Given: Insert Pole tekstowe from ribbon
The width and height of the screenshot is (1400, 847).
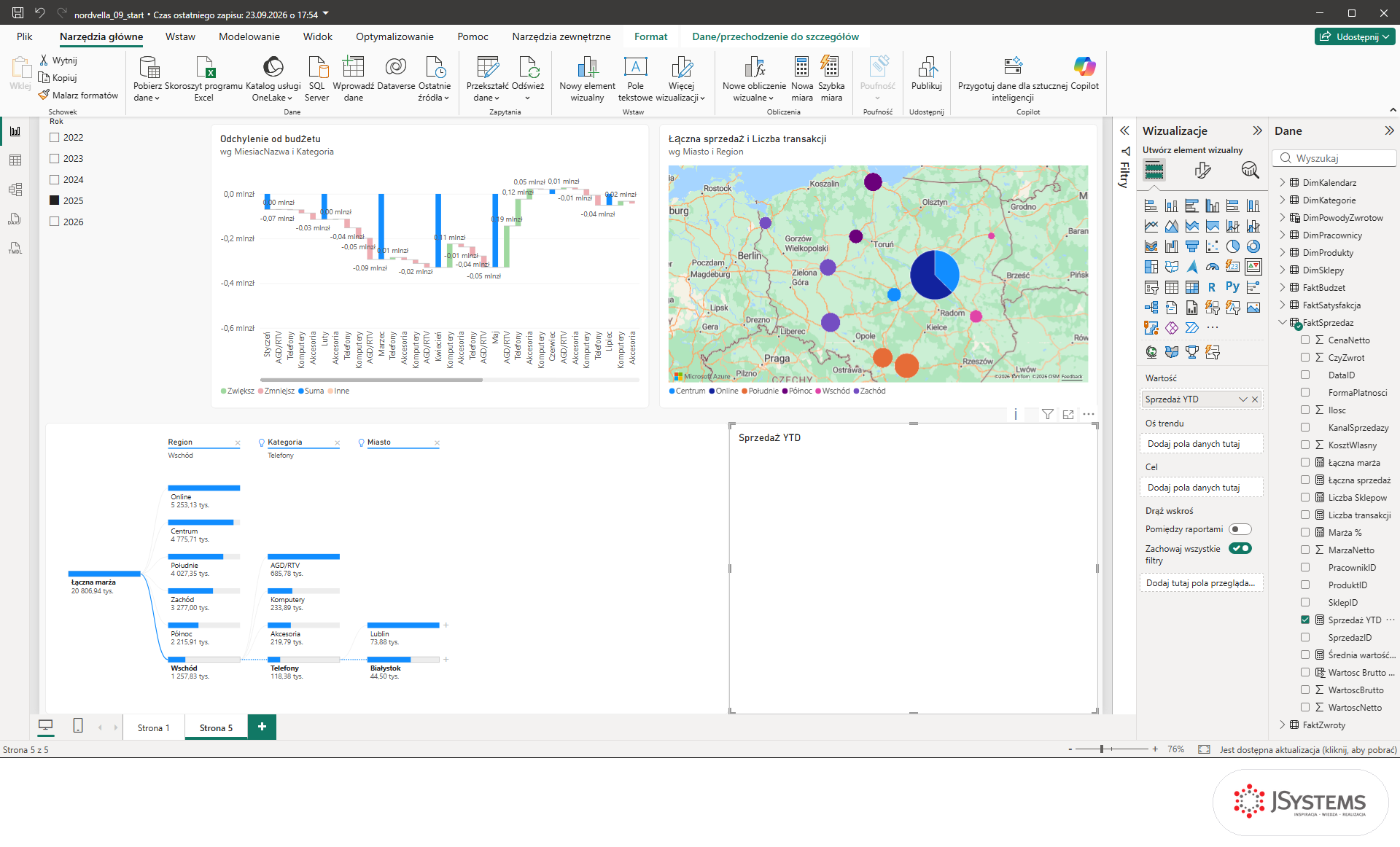Looking at the screenshot, I should click(x=635, y=79).
